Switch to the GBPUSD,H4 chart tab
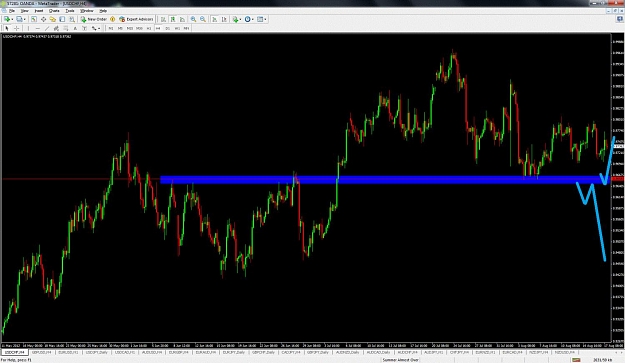This screenshot has width=625, height=363. [41, 353]
